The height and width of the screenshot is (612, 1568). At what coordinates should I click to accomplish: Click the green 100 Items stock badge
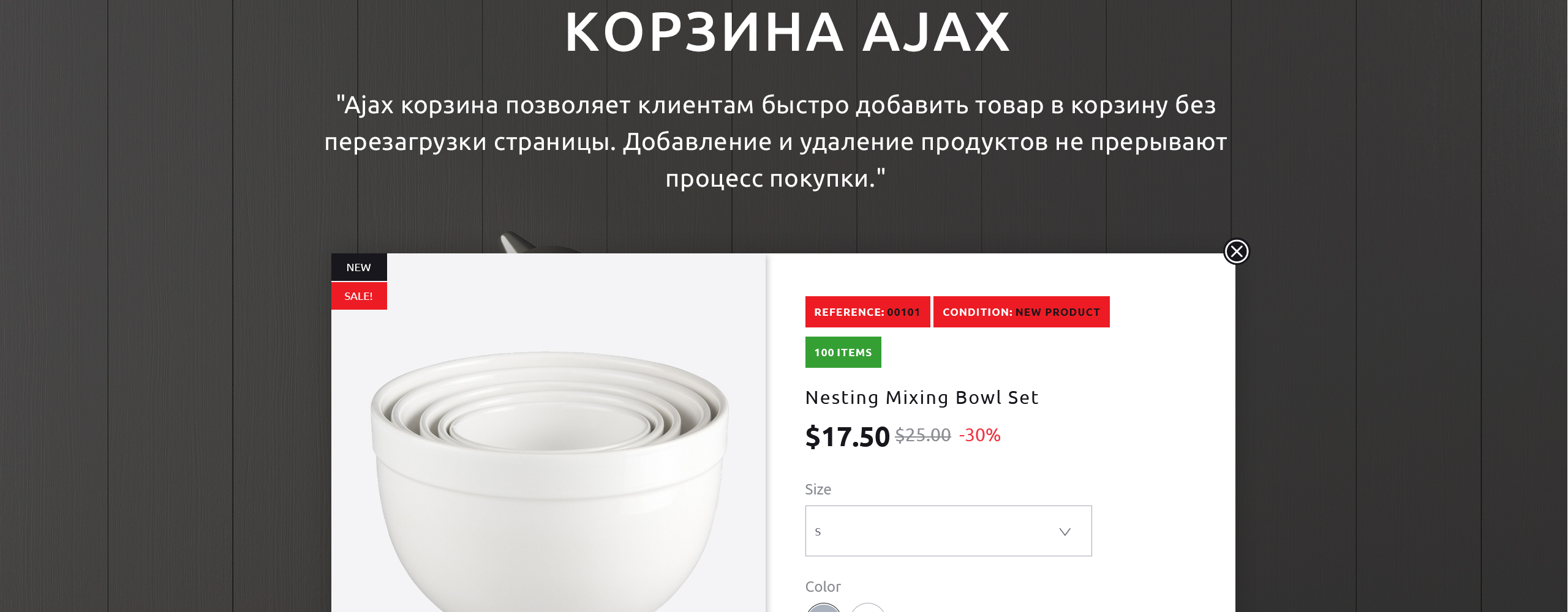point(843,353)
